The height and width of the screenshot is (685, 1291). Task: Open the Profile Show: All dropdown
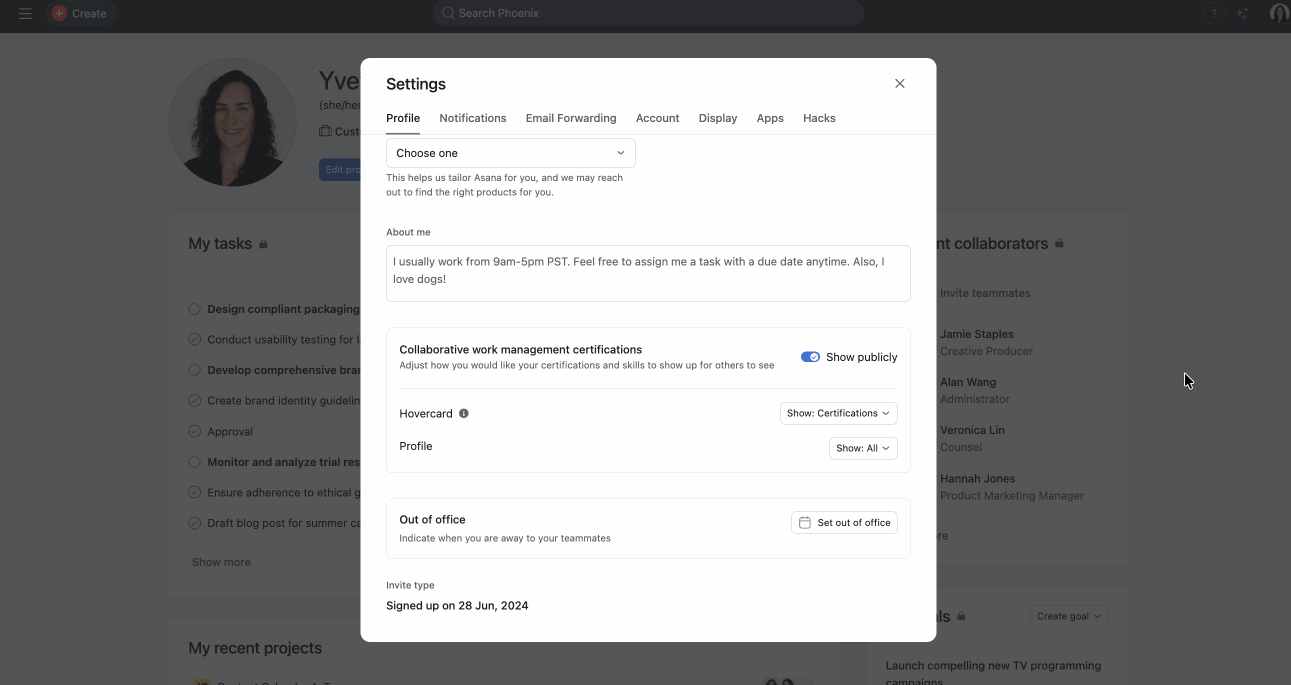(863, 448)
